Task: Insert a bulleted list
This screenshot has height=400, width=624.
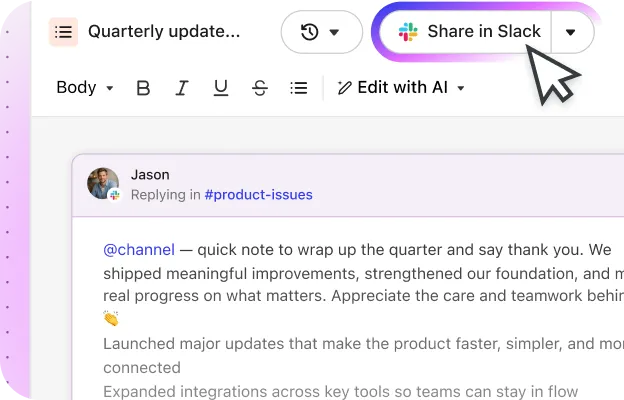Action: point(298,88)
